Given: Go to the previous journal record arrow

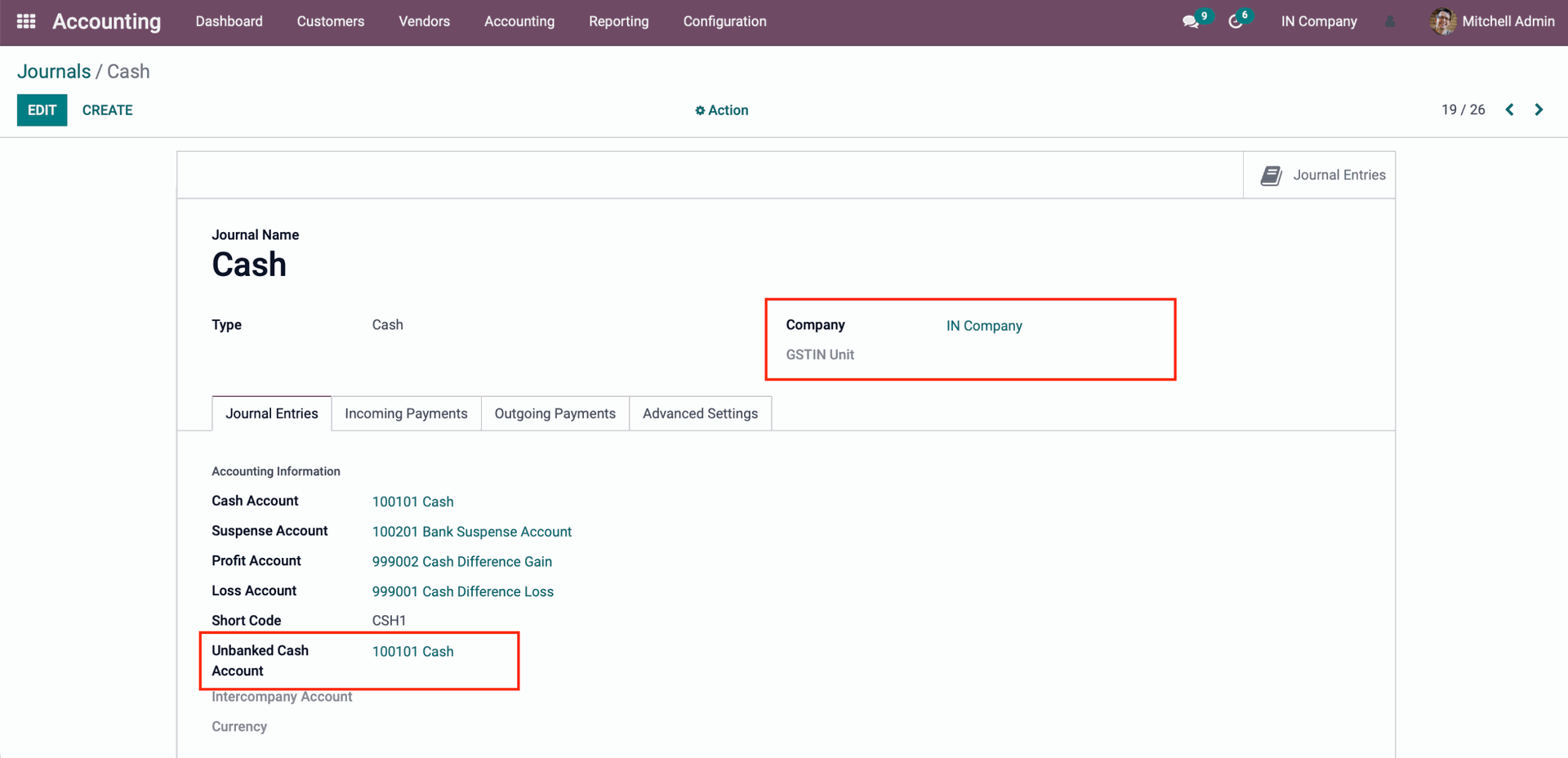Looking at the screenshot, I should (x=1510, y=109).
